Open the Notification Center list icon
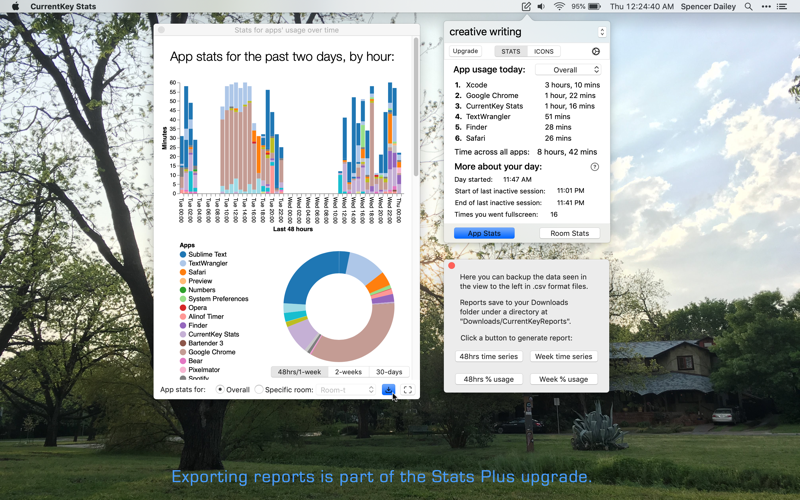The height and width of the screenshot is (500, 800). click(782, 7)
